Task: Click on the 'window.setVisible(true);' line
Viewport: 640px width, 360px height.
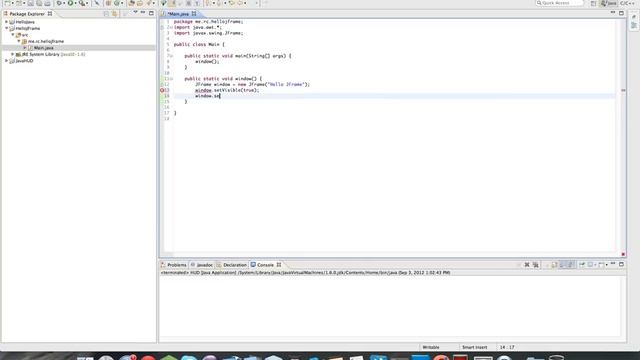Action: coord(227,90)
